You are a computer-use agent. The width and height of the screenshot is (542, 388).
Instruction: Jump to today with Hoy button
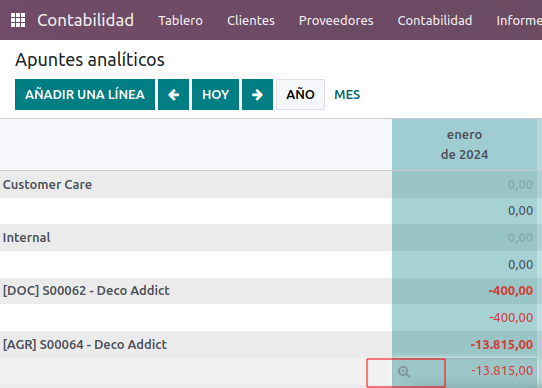point(215,94)
